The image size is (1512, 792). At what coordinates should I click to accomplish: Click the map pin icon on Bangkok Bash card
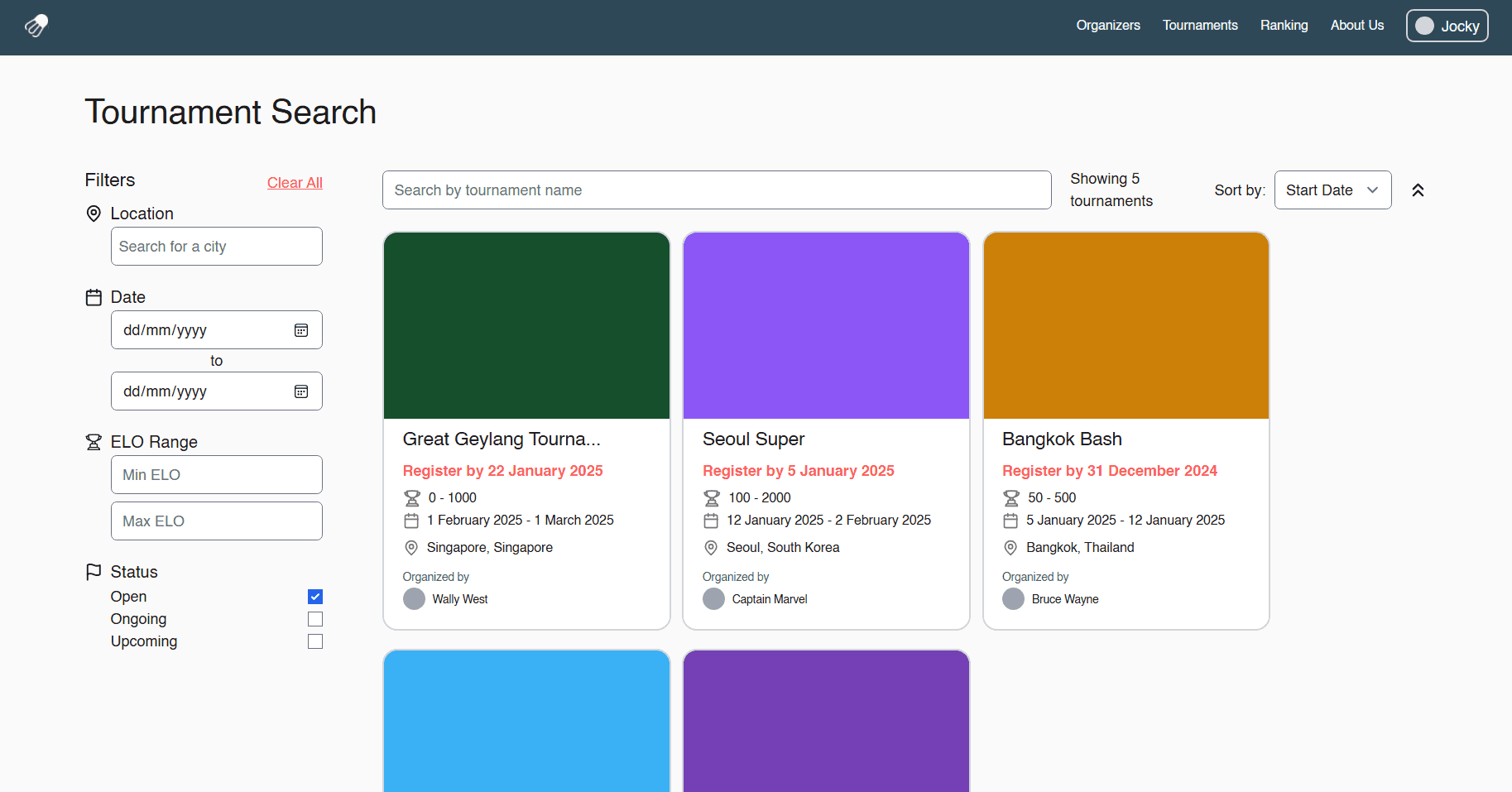pyautogui.click(x=1010, y=547)
